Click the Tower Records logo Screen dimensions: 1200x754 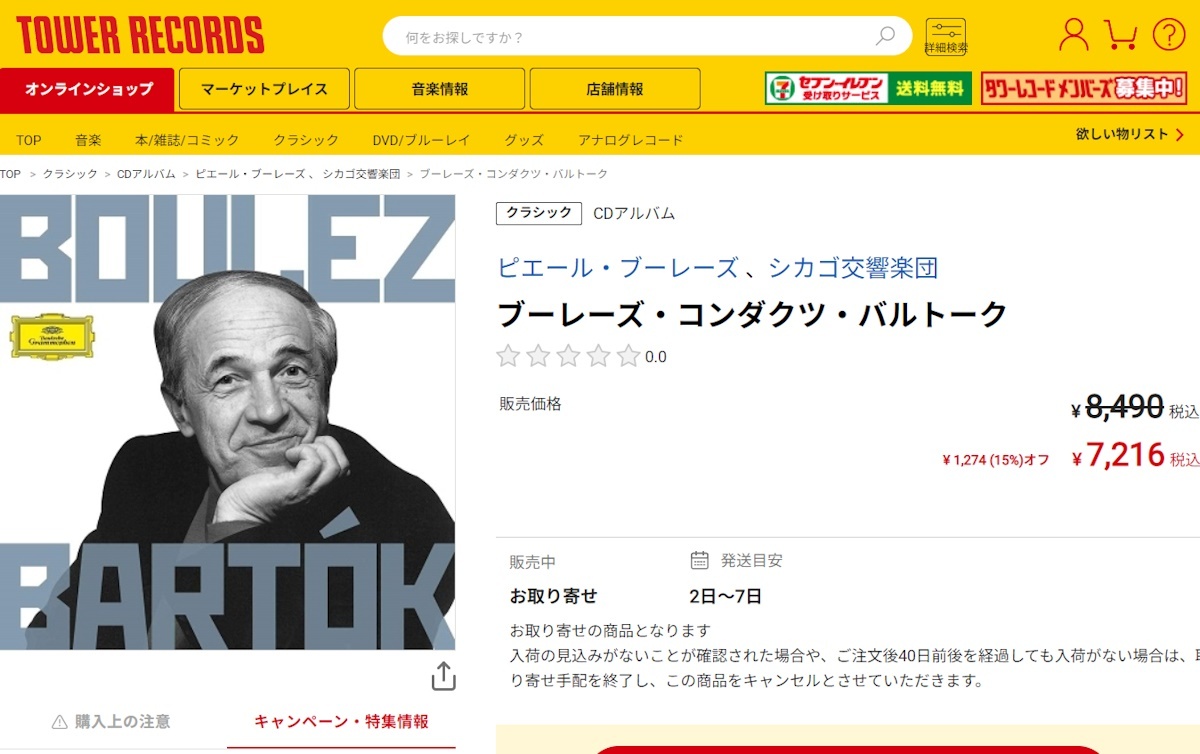coord(140,35)
